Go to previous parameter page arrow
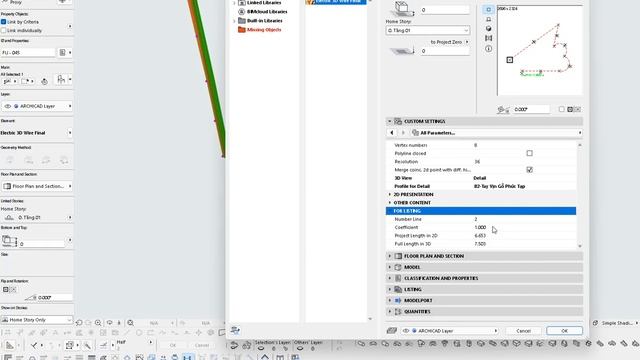 392,133
